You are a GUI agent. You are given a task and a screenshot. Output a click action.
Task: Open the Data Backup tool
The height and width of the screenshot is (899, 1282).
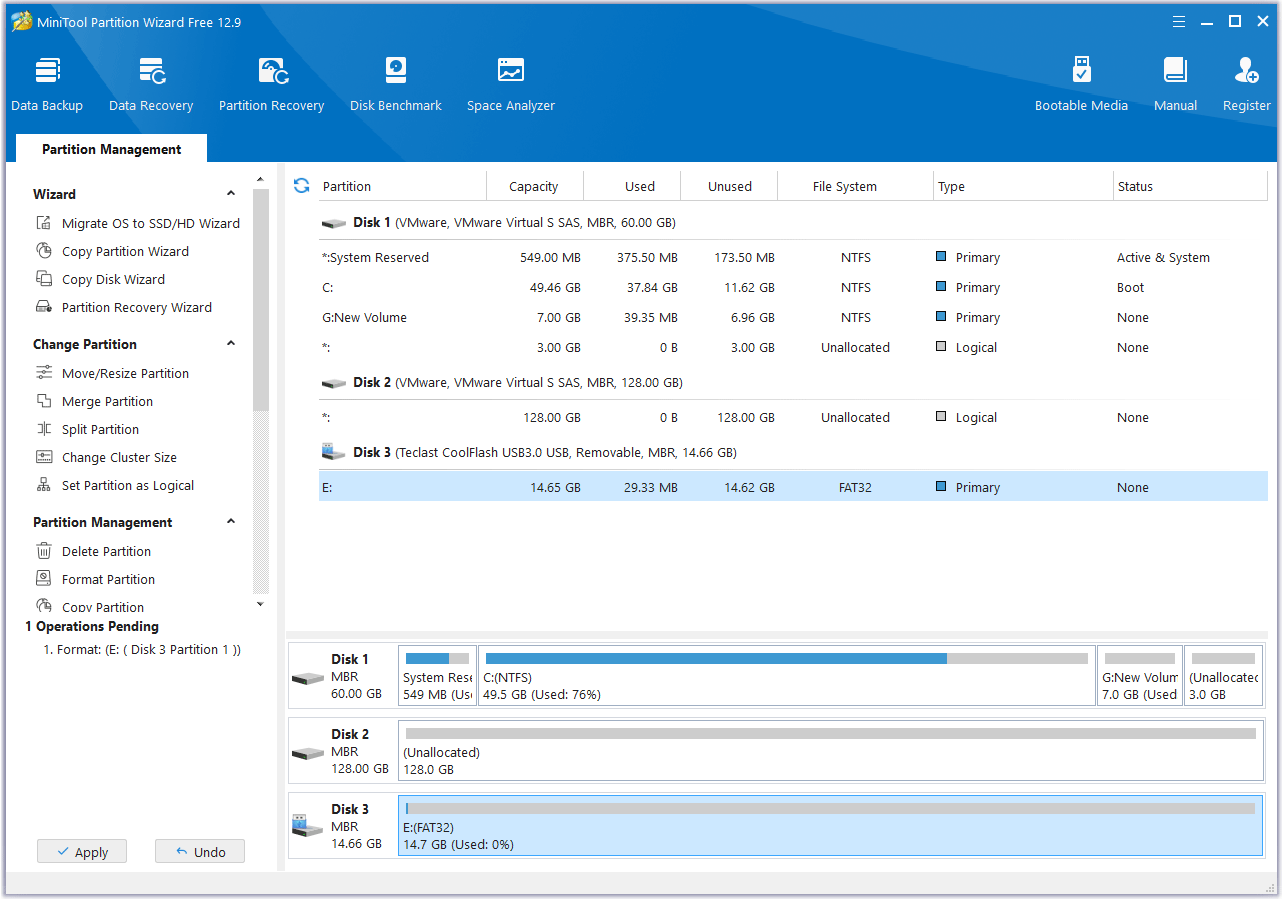point(47,84)
